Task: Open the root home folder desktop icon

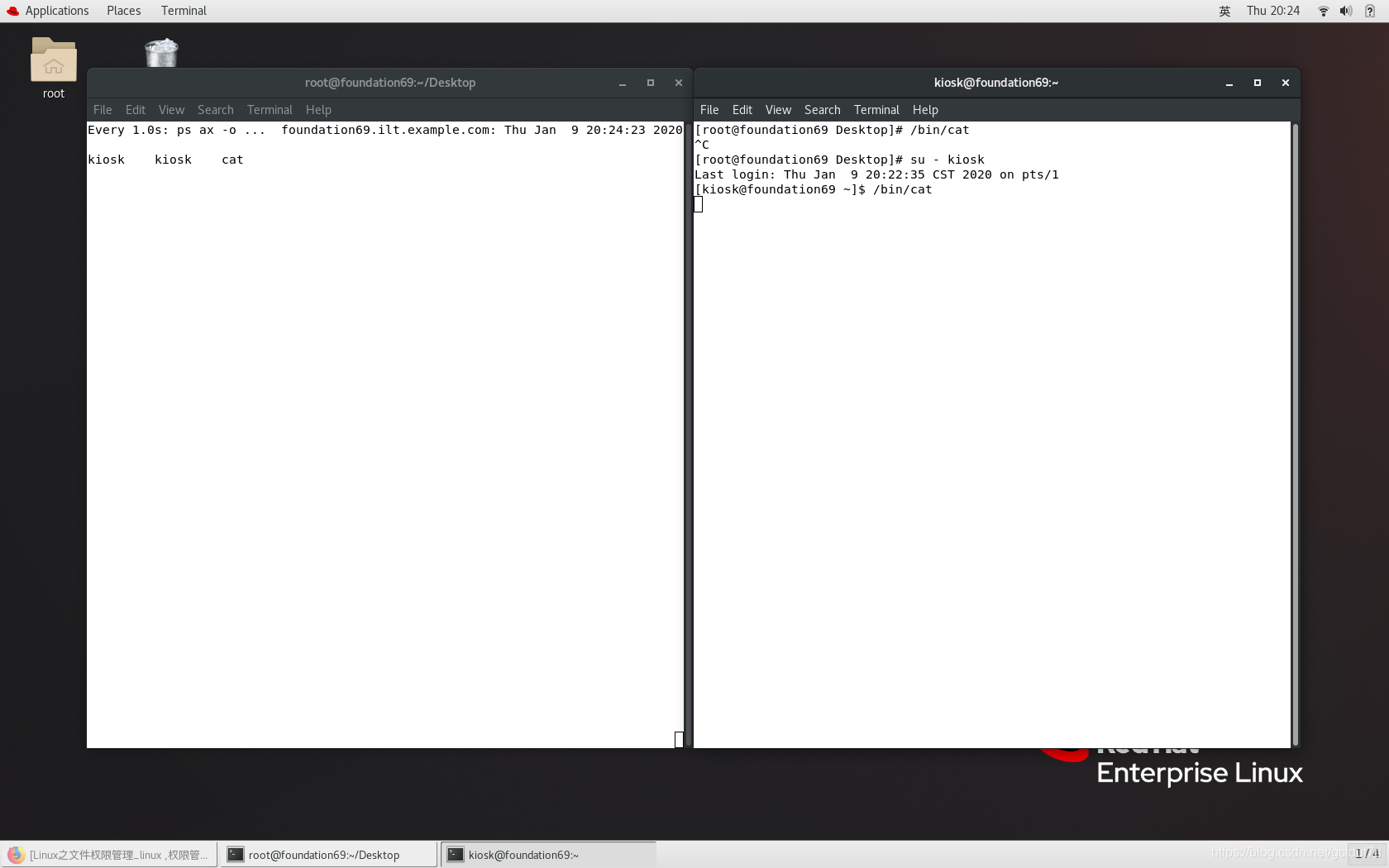Action: click(54, 68)
